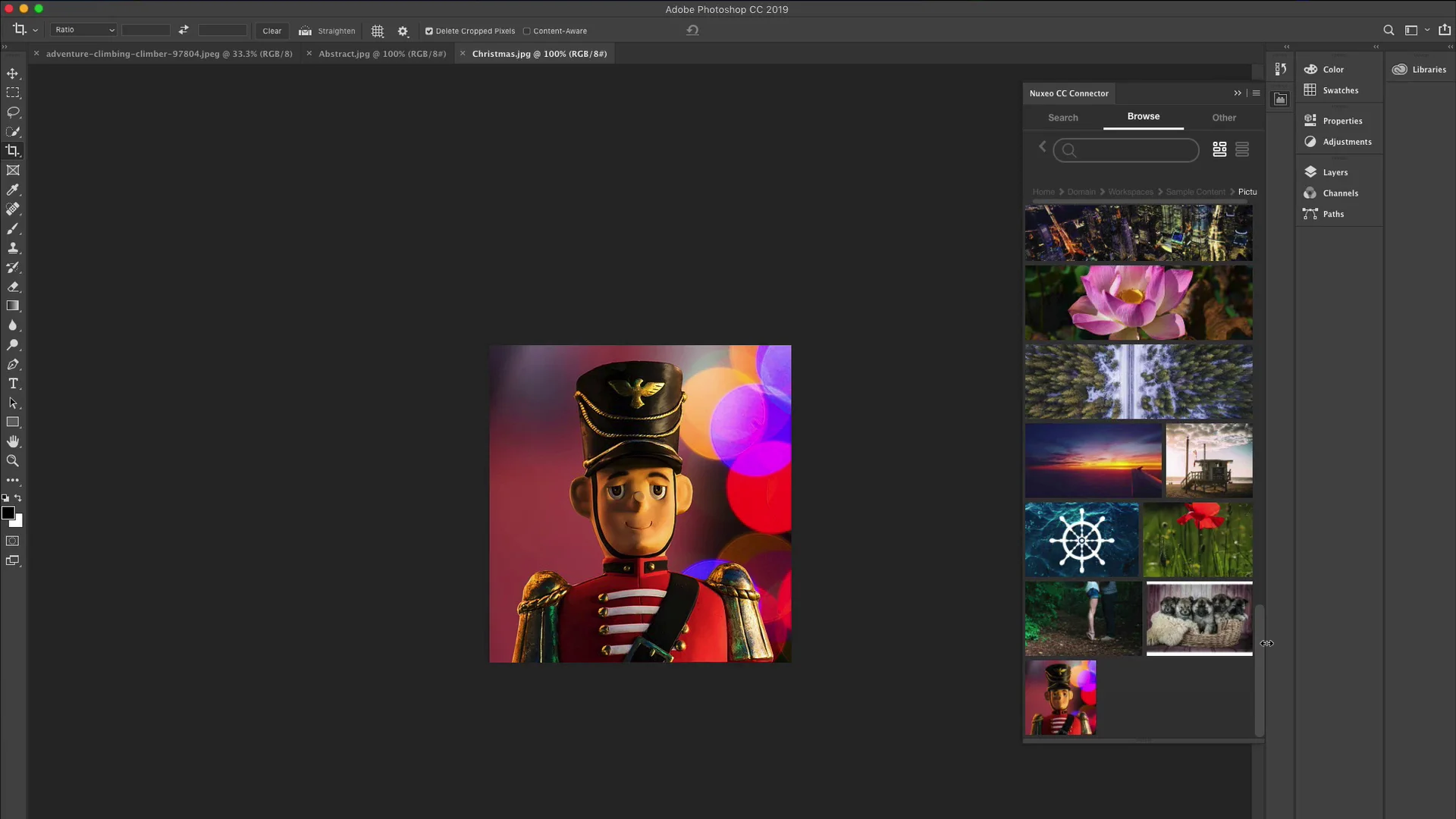Select the Gradient tool
Image resolution: width=1456 pixels, height=819 pixels.
tap(13, 306)
